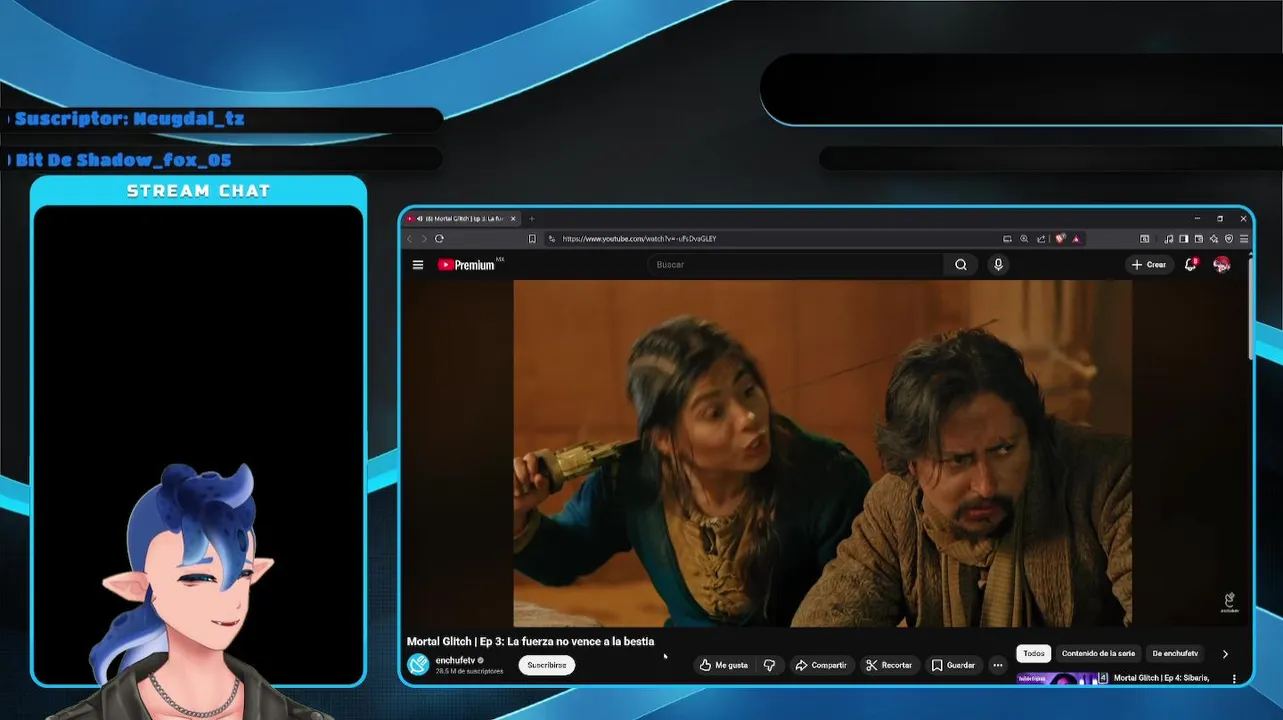Open the enchufetv channel avatar

418,665
